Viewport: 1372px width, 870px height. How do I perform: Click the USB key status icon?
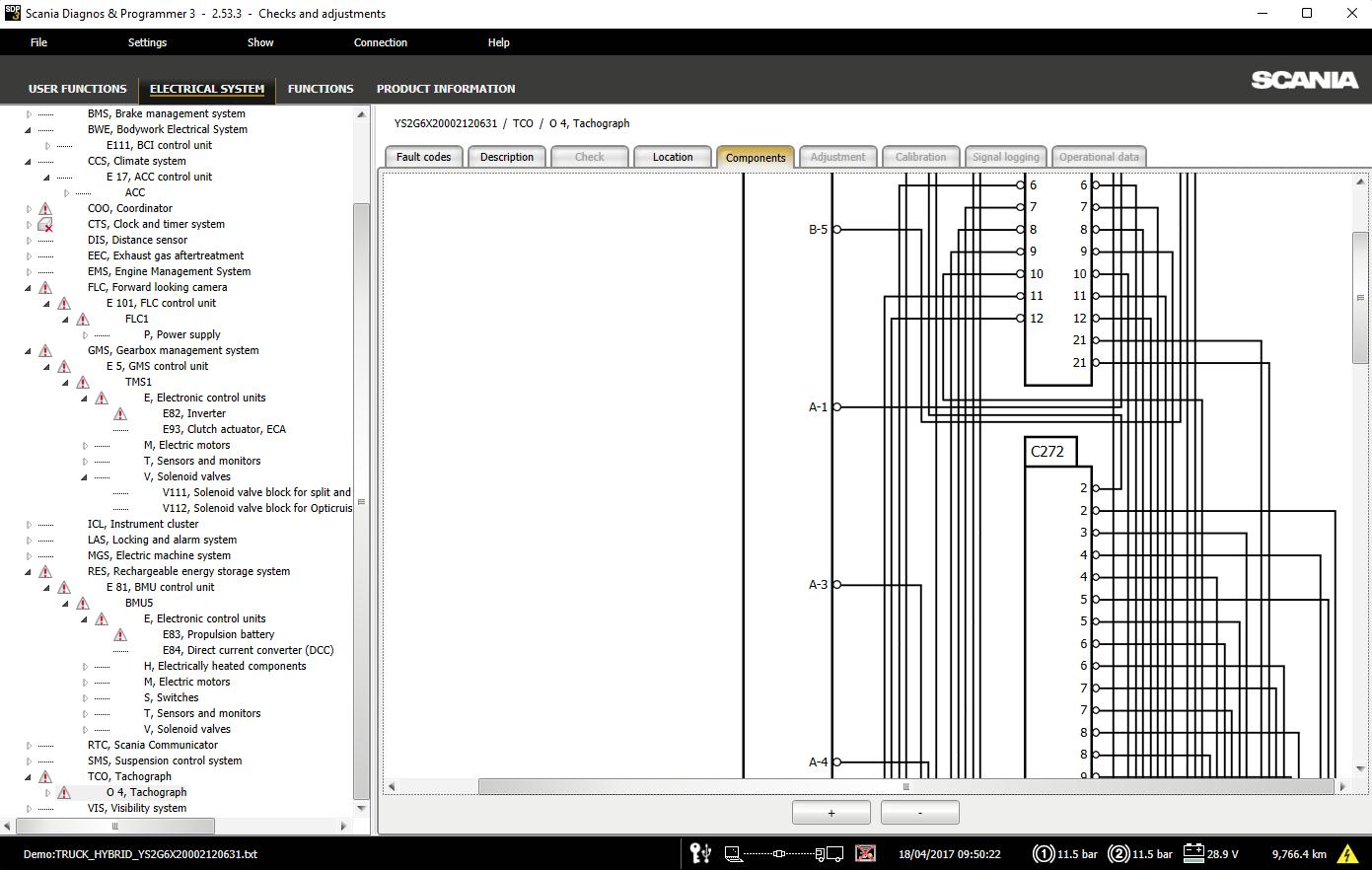[700, 853]
